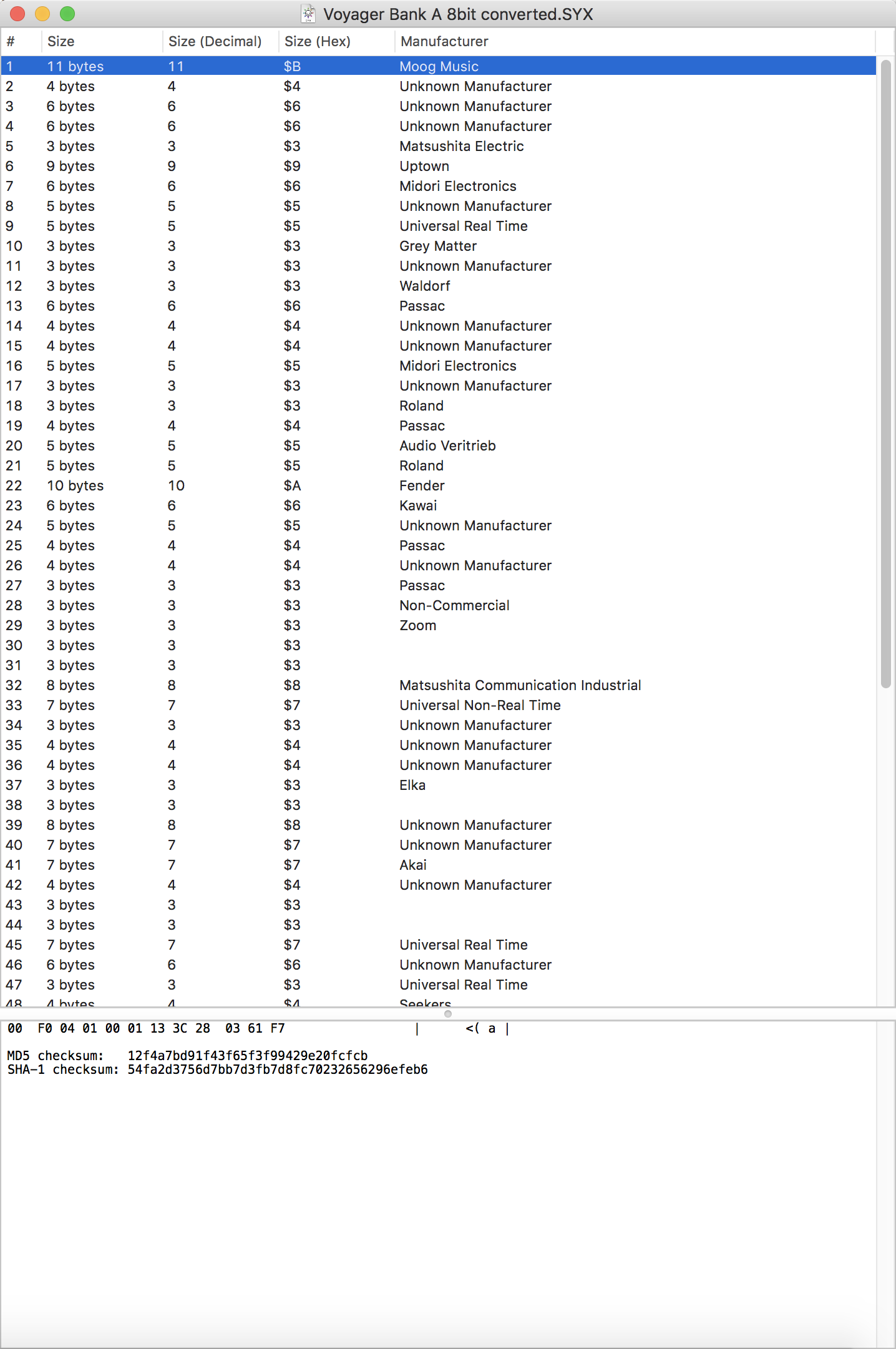Click the Size column header
Image resolution: width=896 pixels, height=1349 pixels.
(x=61, y=41)
